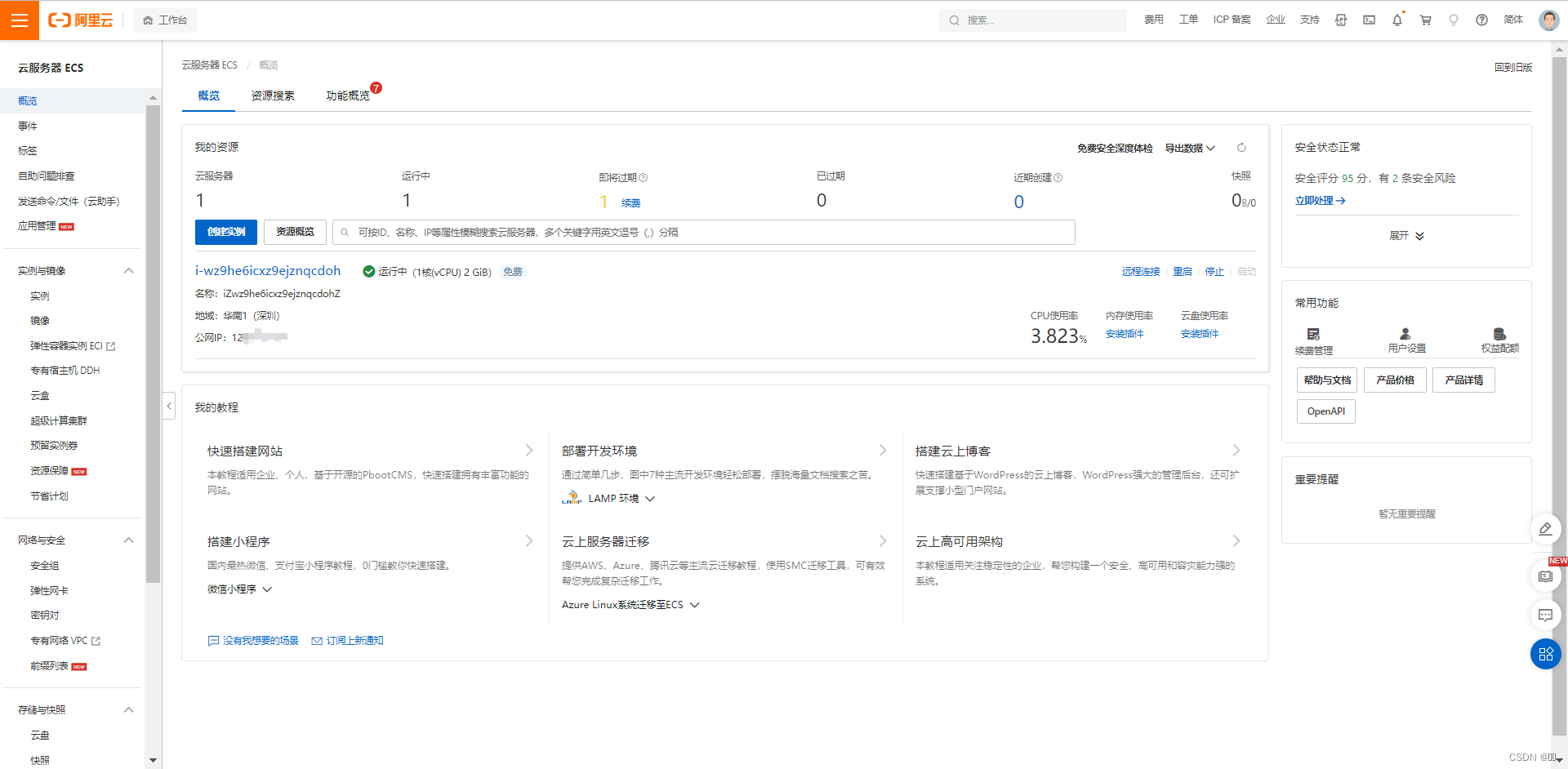This screenshot has height=769, width=1568.
Task: Open 自助问题排查 in the sidebar
Action: [x=47, y=176]
